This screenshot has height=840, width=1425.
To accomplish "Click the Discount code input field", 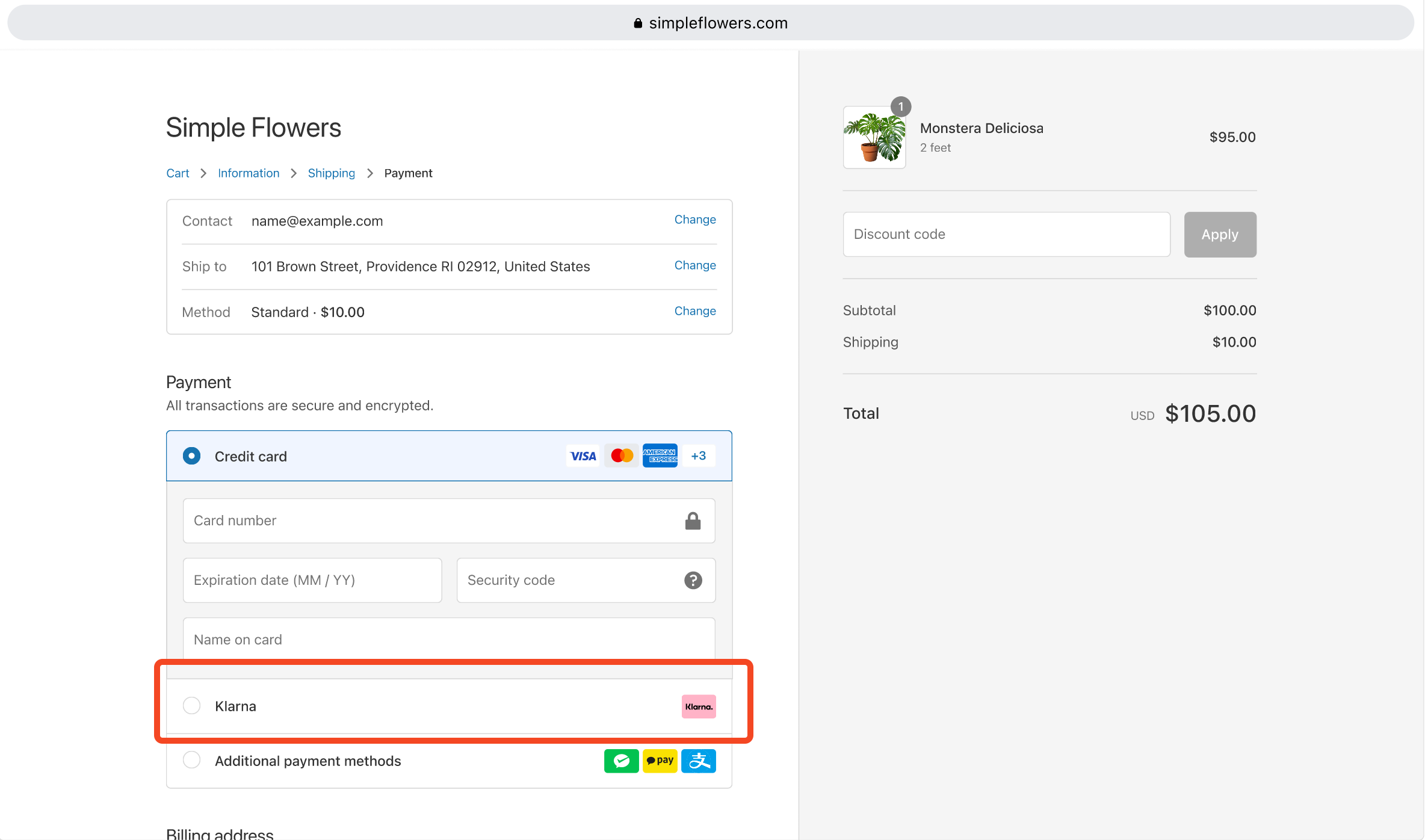I will click(x=1006, y=234).
